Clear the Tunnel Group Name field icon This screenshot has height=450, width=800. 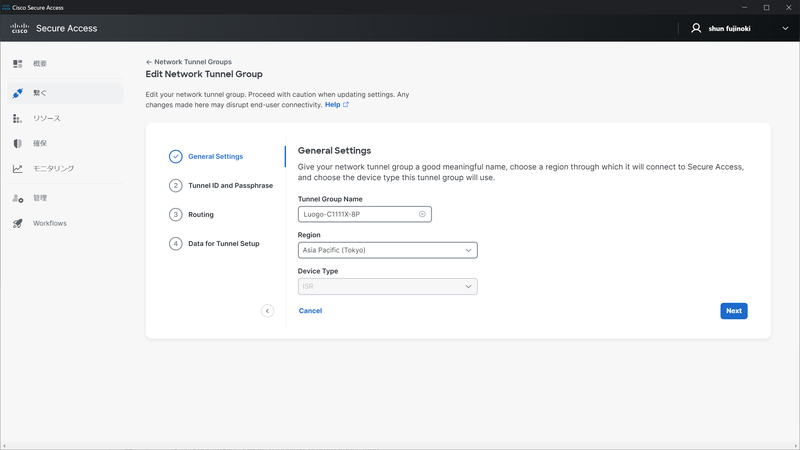coord(422,214)
